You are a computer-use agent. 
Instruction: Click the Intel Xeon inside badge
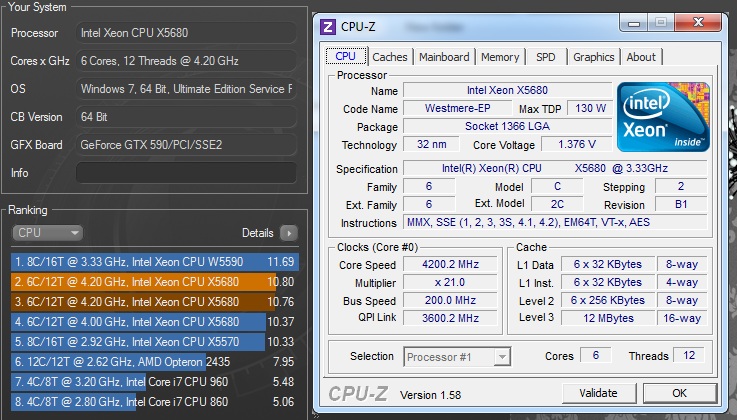coord(663,117)
